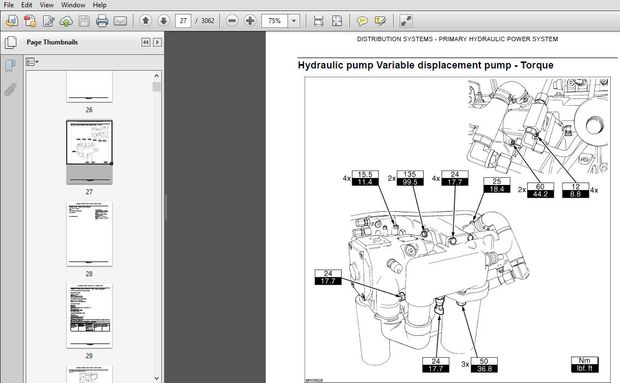Open the Window menu
620x383 pixels.
click(x=73, y=5)
